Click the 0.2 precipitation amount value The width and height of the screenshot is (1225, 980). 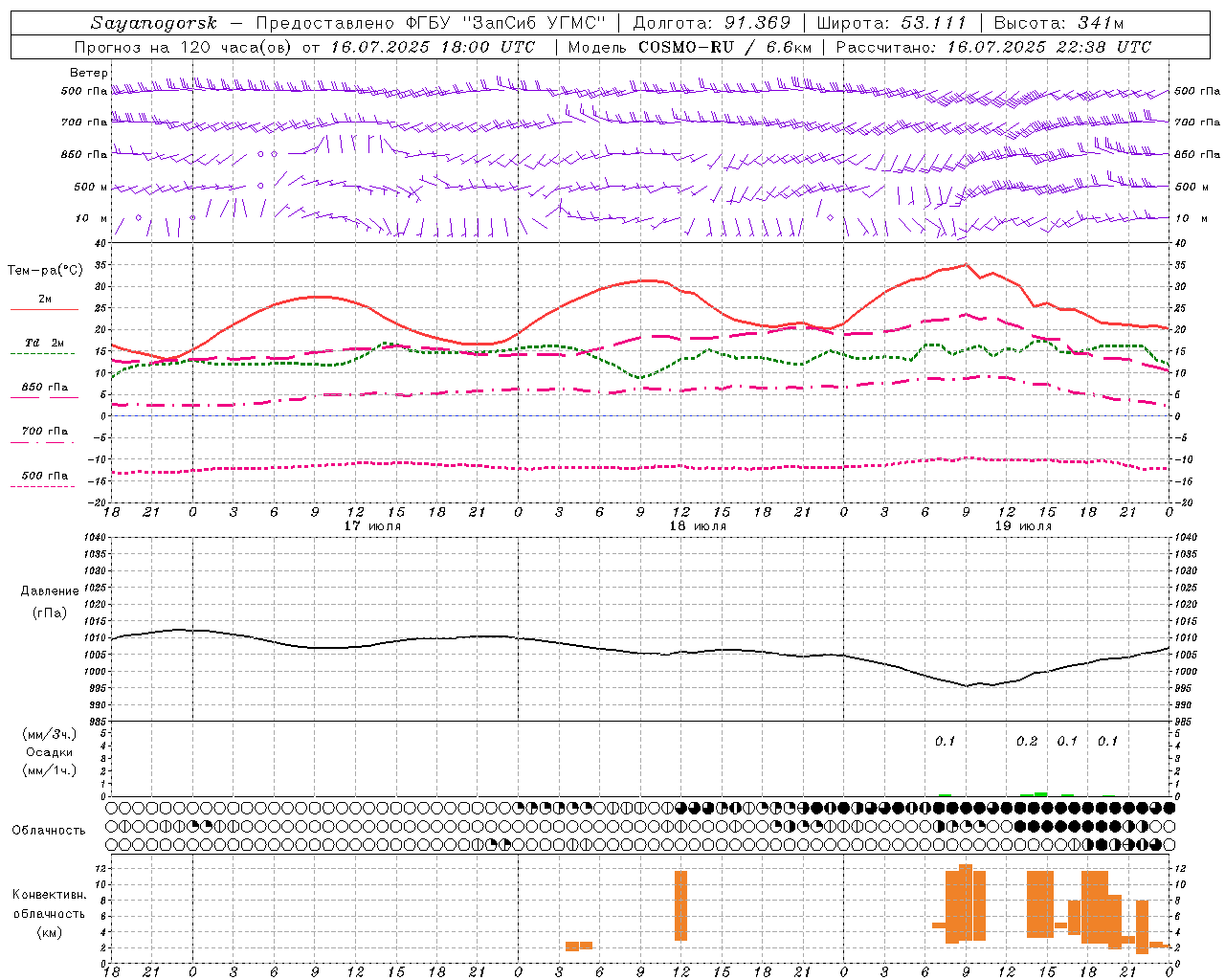pyautogui.click(x=1027, y=742)
